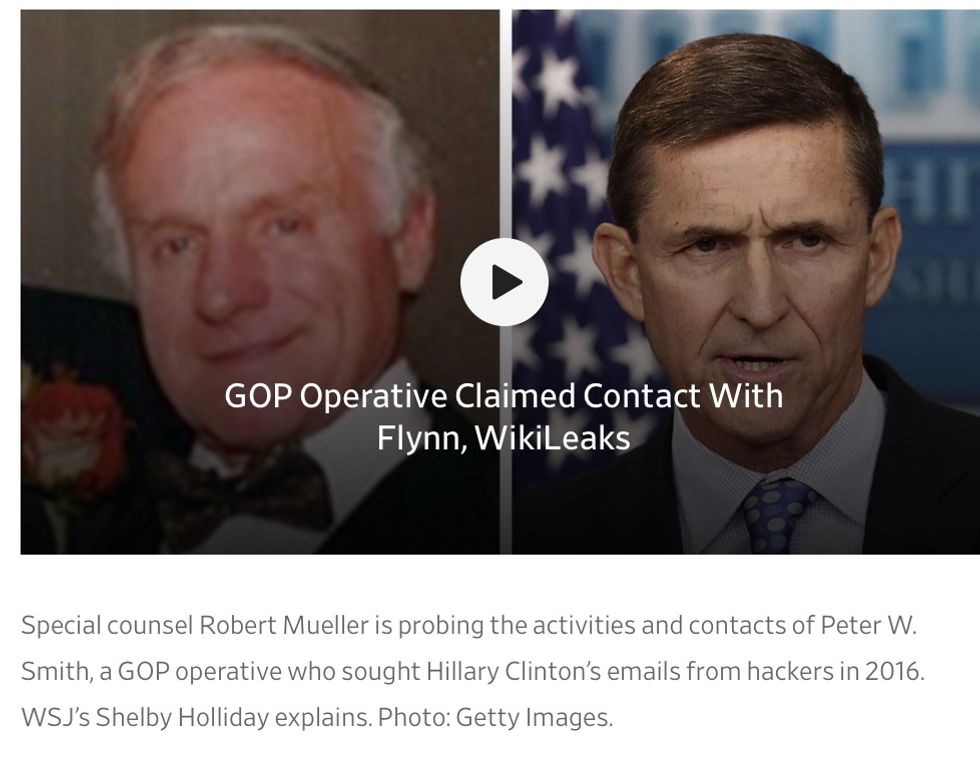Click the 'Getty Images' photo credit
Viewport: 980px width, 767px height.
pyautogui.click(x=534, y=717)
